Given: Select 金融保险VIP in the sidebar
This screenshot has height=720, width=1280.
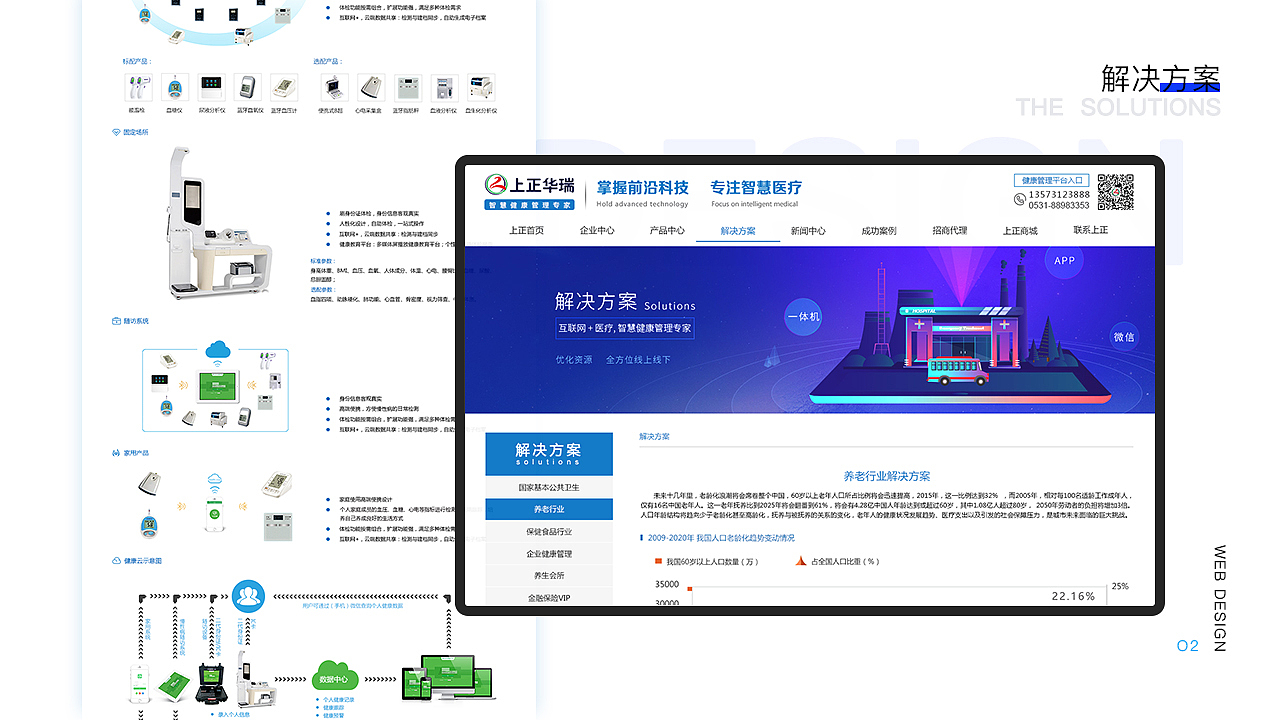Looking at the screenshot, I should tap(549, 597).
